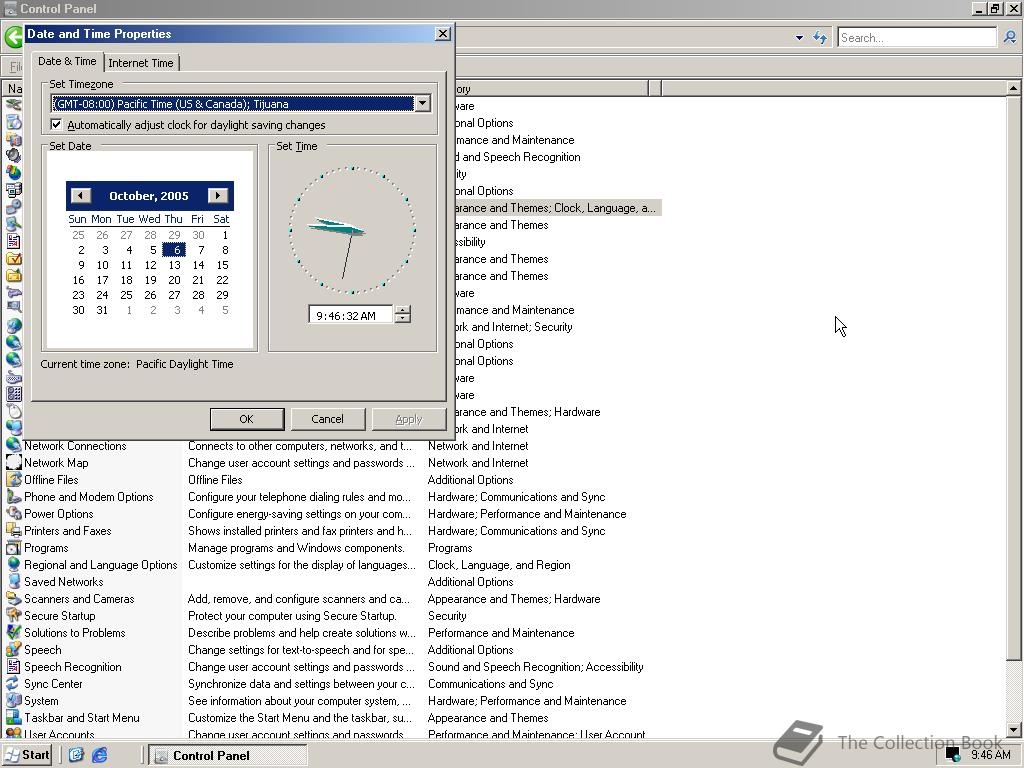
Task: Click the Show Desktop quick launch icon
Action: point(76,755)
